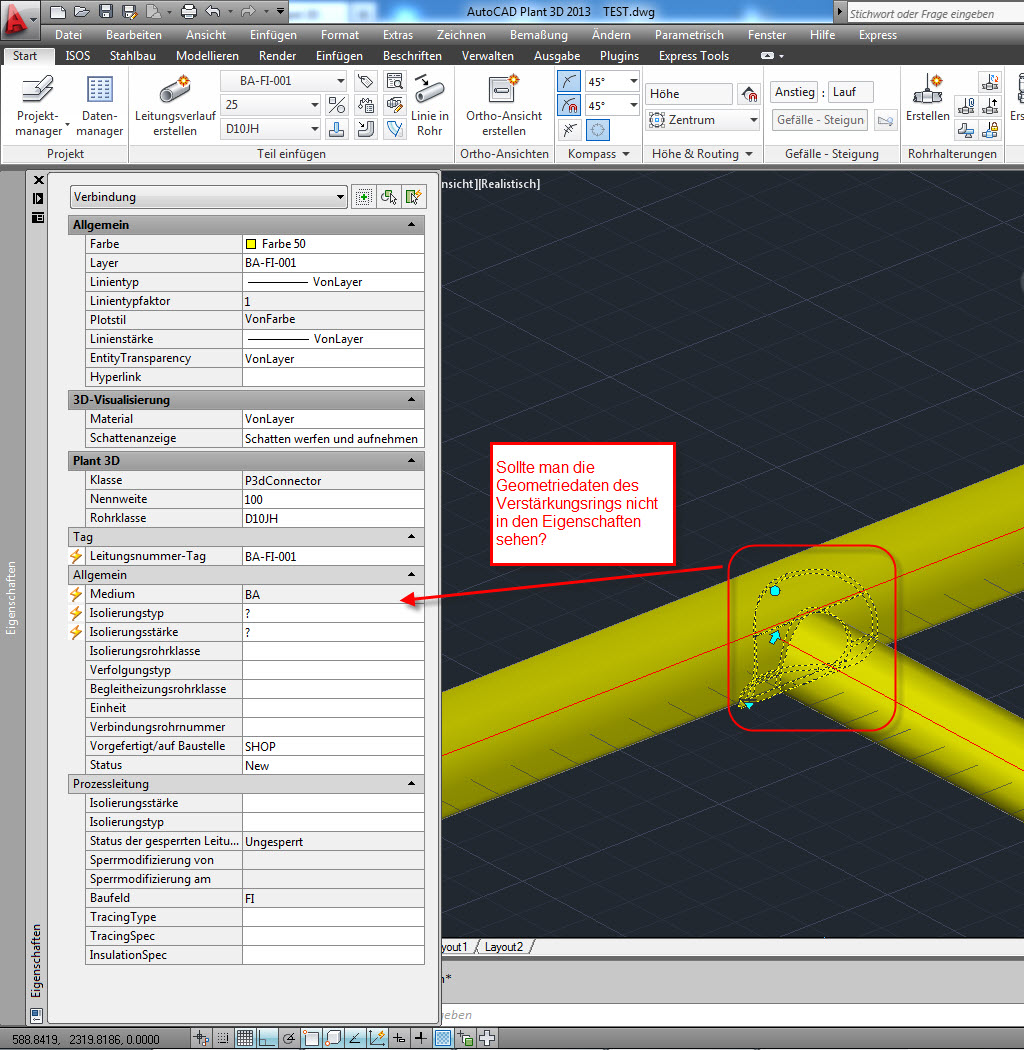Switch to the ISOS ribbon tab

(x=78, y=56)
